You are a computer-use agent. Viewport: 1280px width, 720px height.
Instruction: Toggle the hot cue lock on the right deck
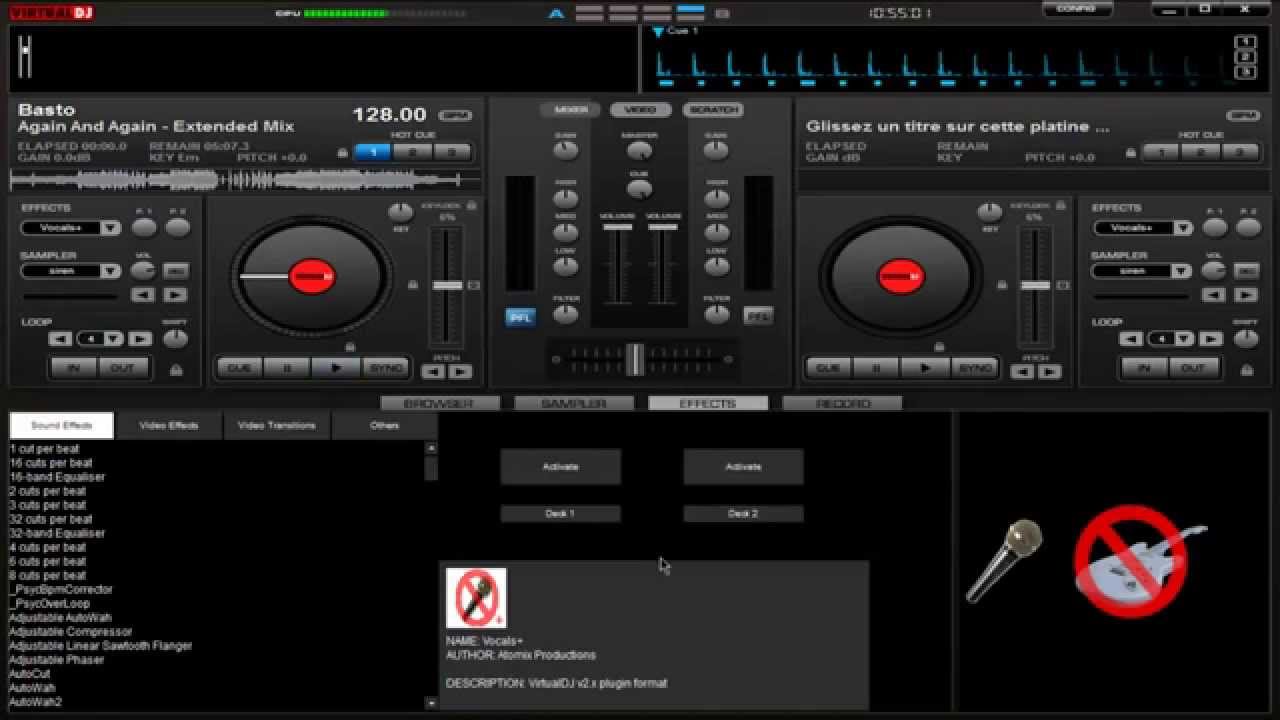click(1131, 153)
